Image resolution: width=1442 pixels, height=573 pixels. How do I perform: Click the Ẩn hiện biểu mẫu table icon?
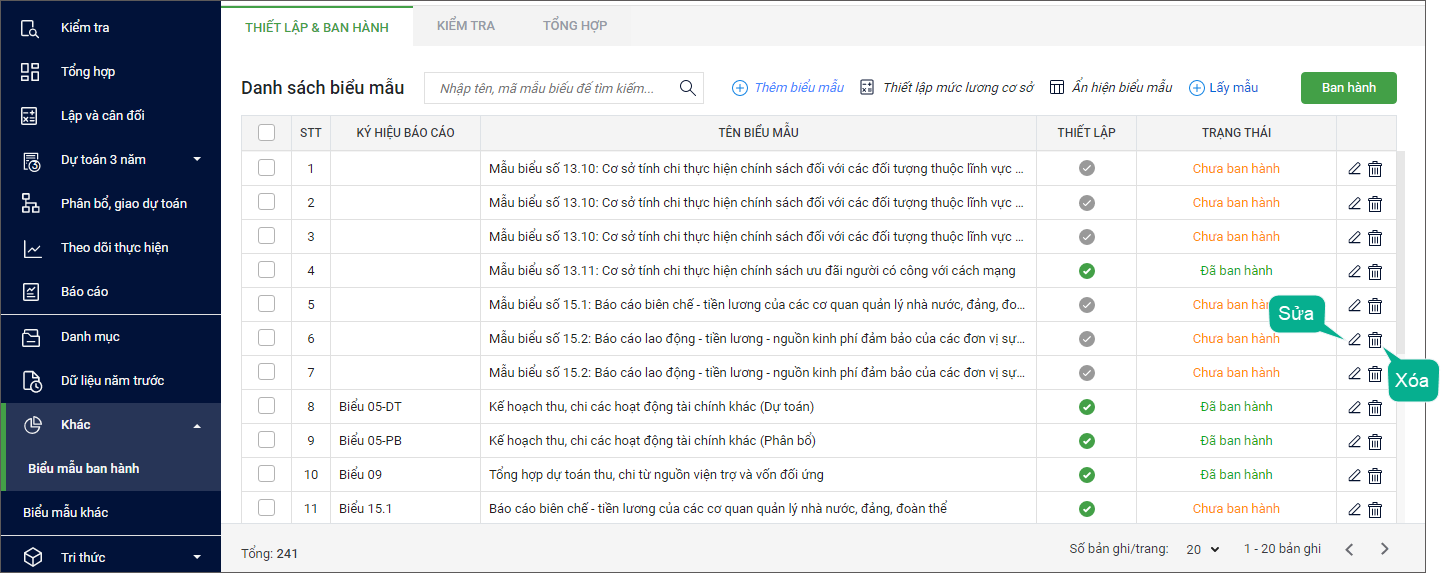[x=1057, y=88]
